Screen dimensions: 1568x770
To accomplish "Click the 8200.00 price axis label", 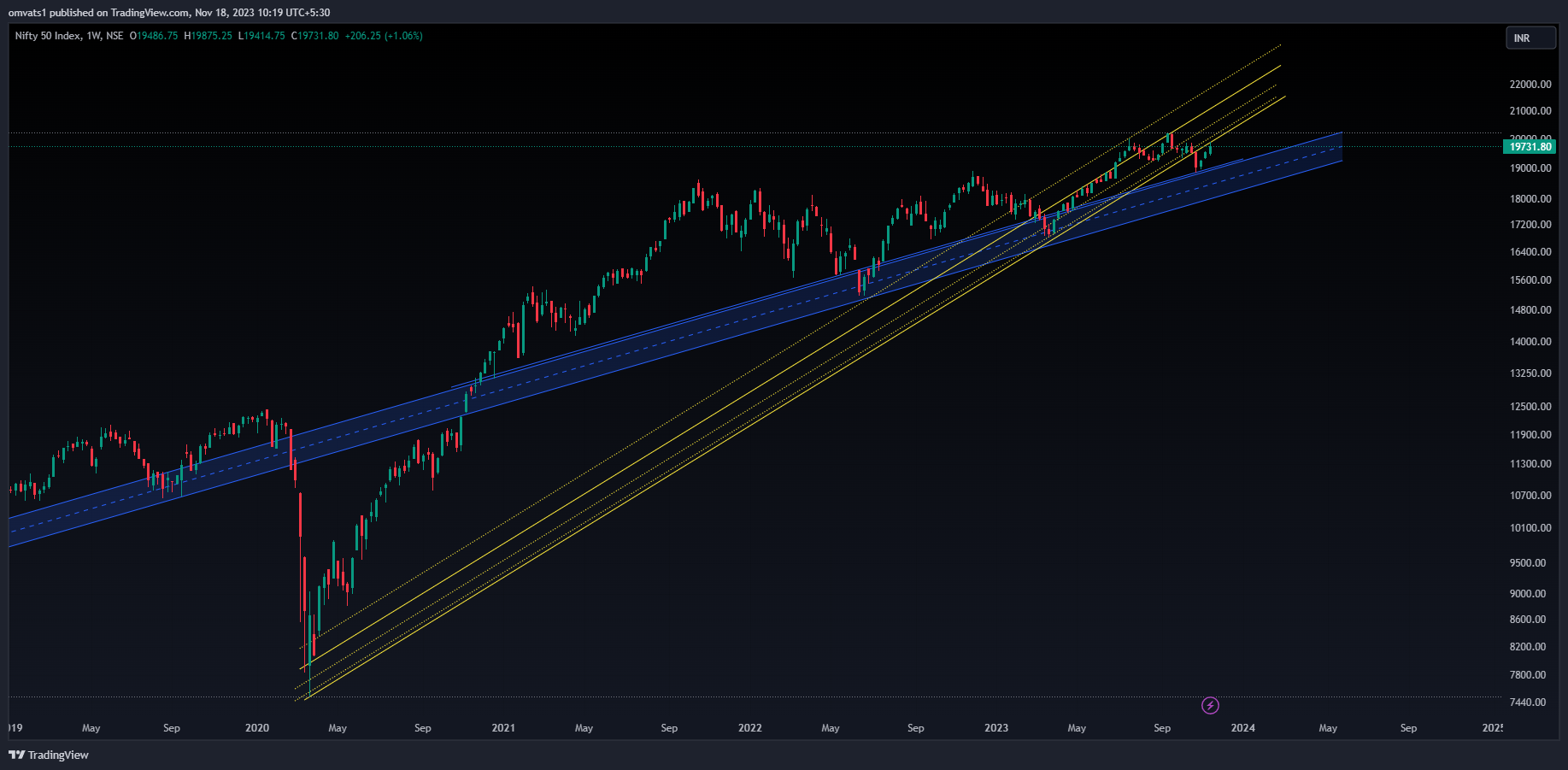I will pos(1528,647).
